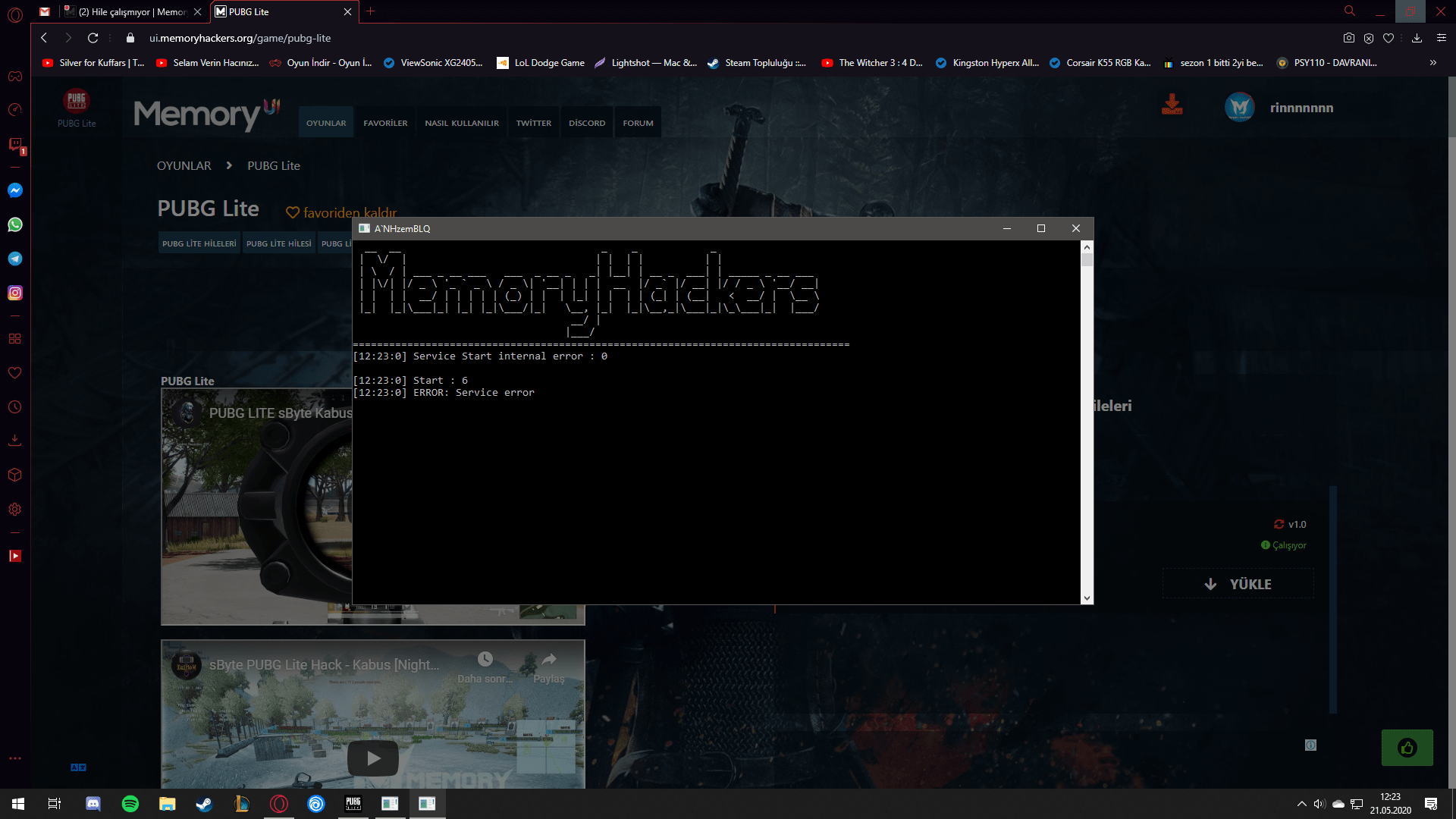Image resolution: width=1456 pixels, height=819 pixels.
Task: Open Telegram in the sidebar
Action: (x=15, y=259)
